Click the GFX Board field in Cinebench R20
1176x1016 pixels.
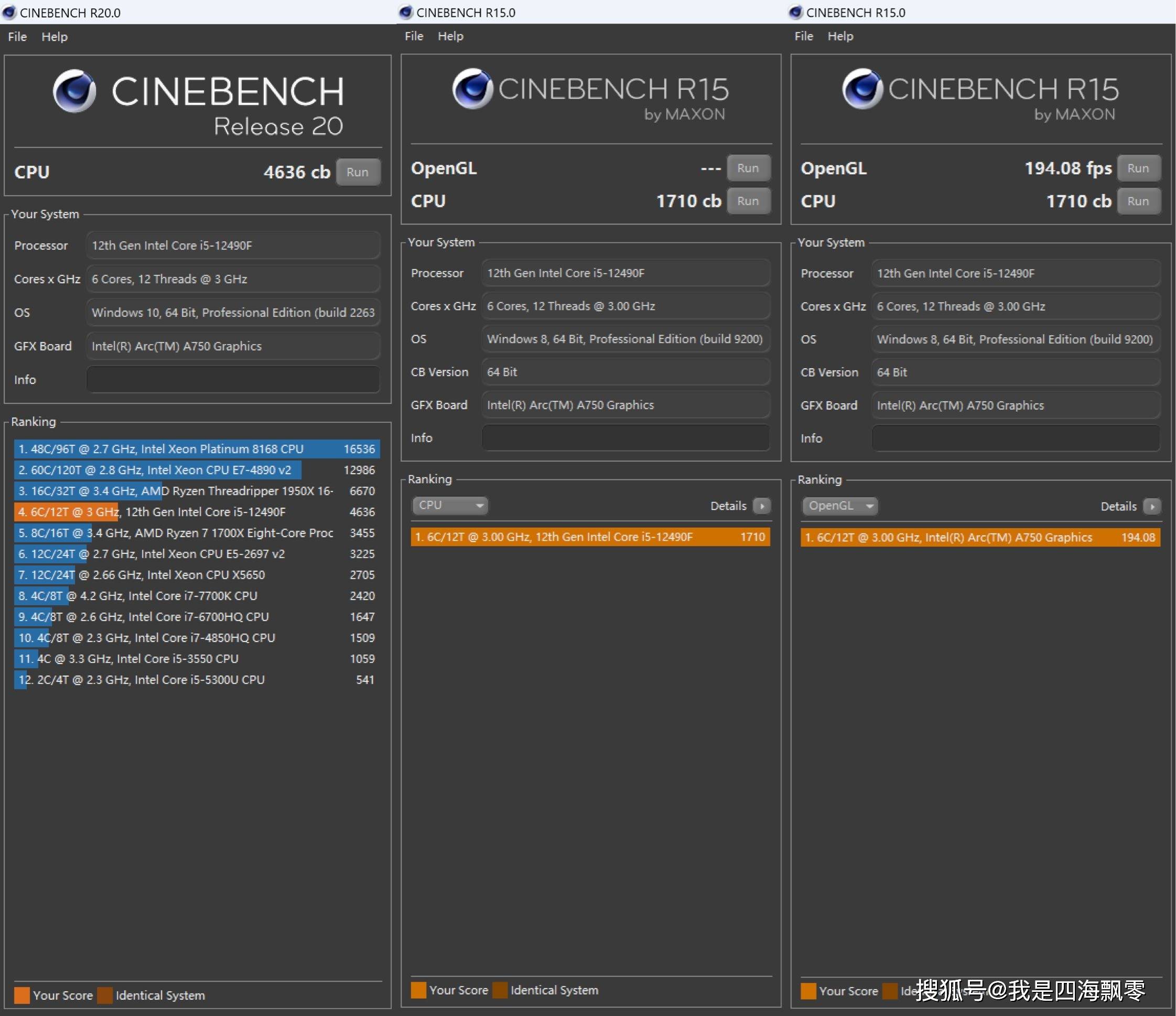point(233,346)
